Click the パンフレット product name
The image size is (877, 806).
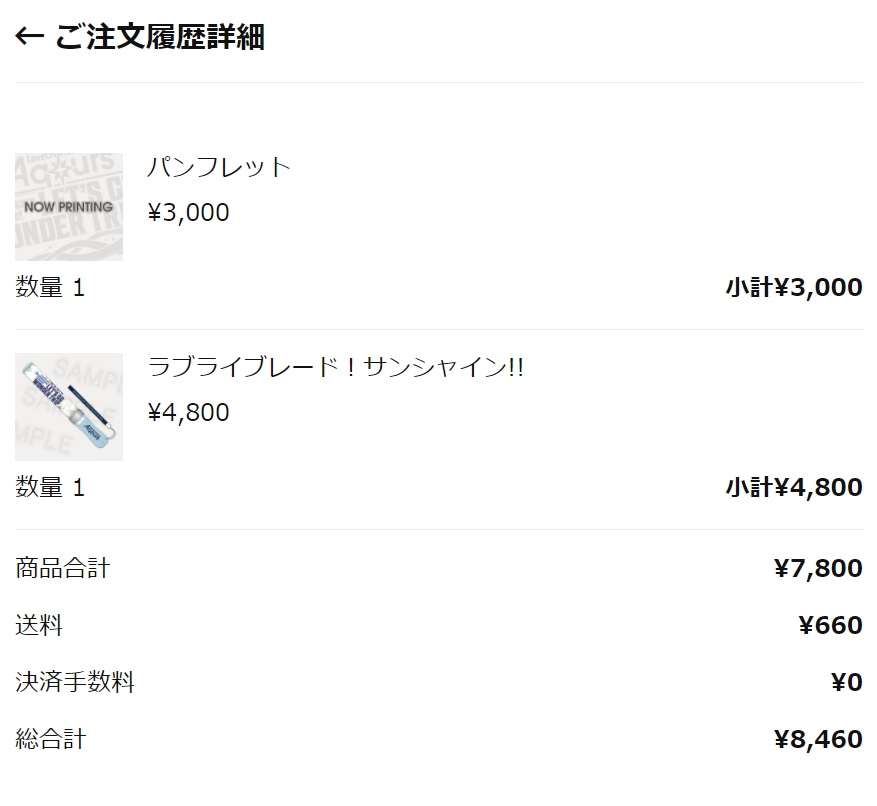click(x=219, y=167)
